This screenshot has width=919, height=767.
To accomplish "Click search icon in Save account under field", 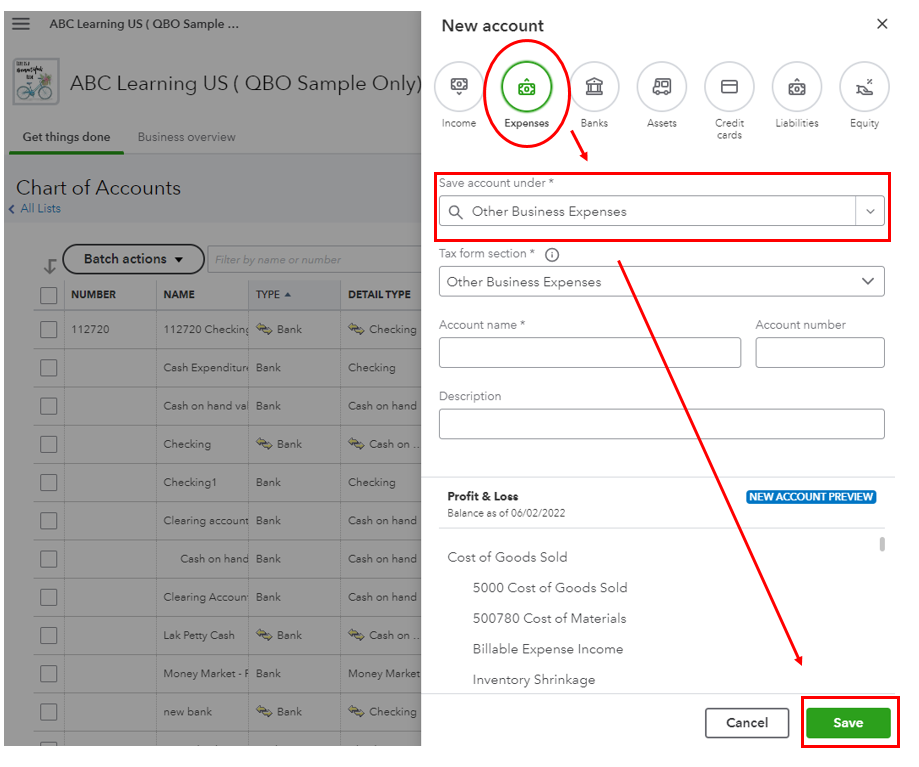I will coord(455,212).
